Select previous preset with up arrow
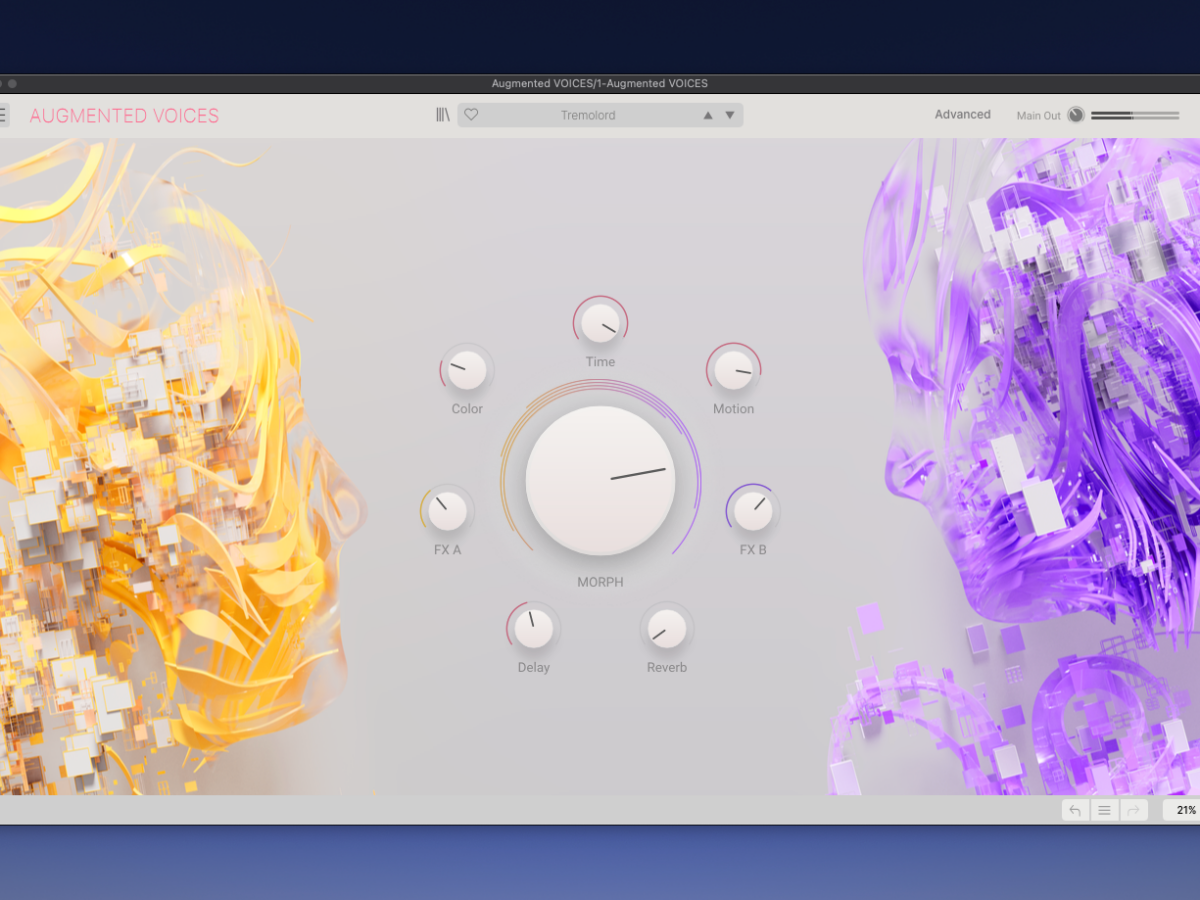Viewport: 1200px width, 900px height. 708,115
